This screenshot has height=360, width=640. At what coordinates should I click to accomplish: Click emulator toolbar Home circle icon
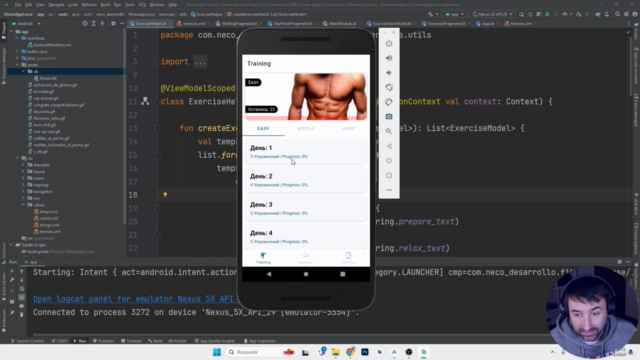389,161
